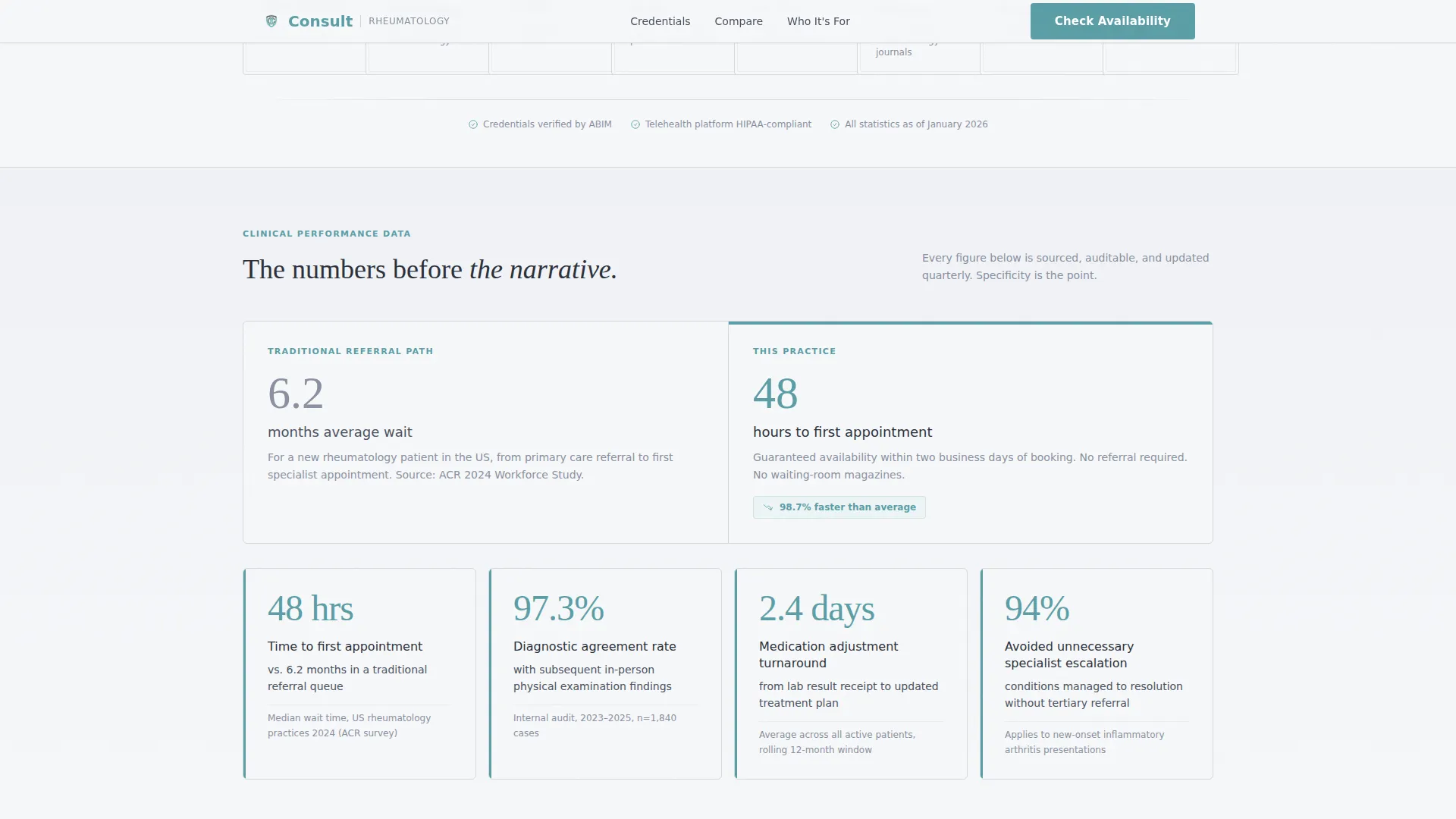Click the downward trend arrow in faster badge

[x=768, y=507]
